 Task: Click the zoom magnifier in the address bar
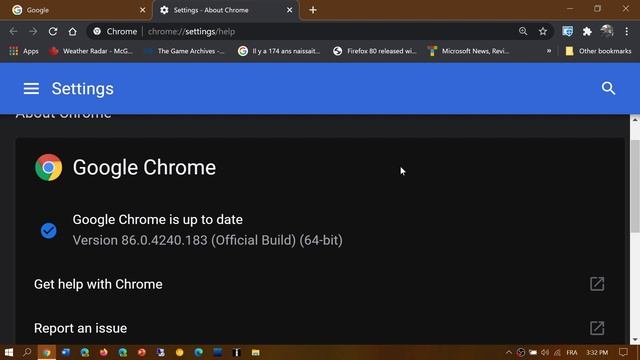pyautogui.click(x=523, y=31)
